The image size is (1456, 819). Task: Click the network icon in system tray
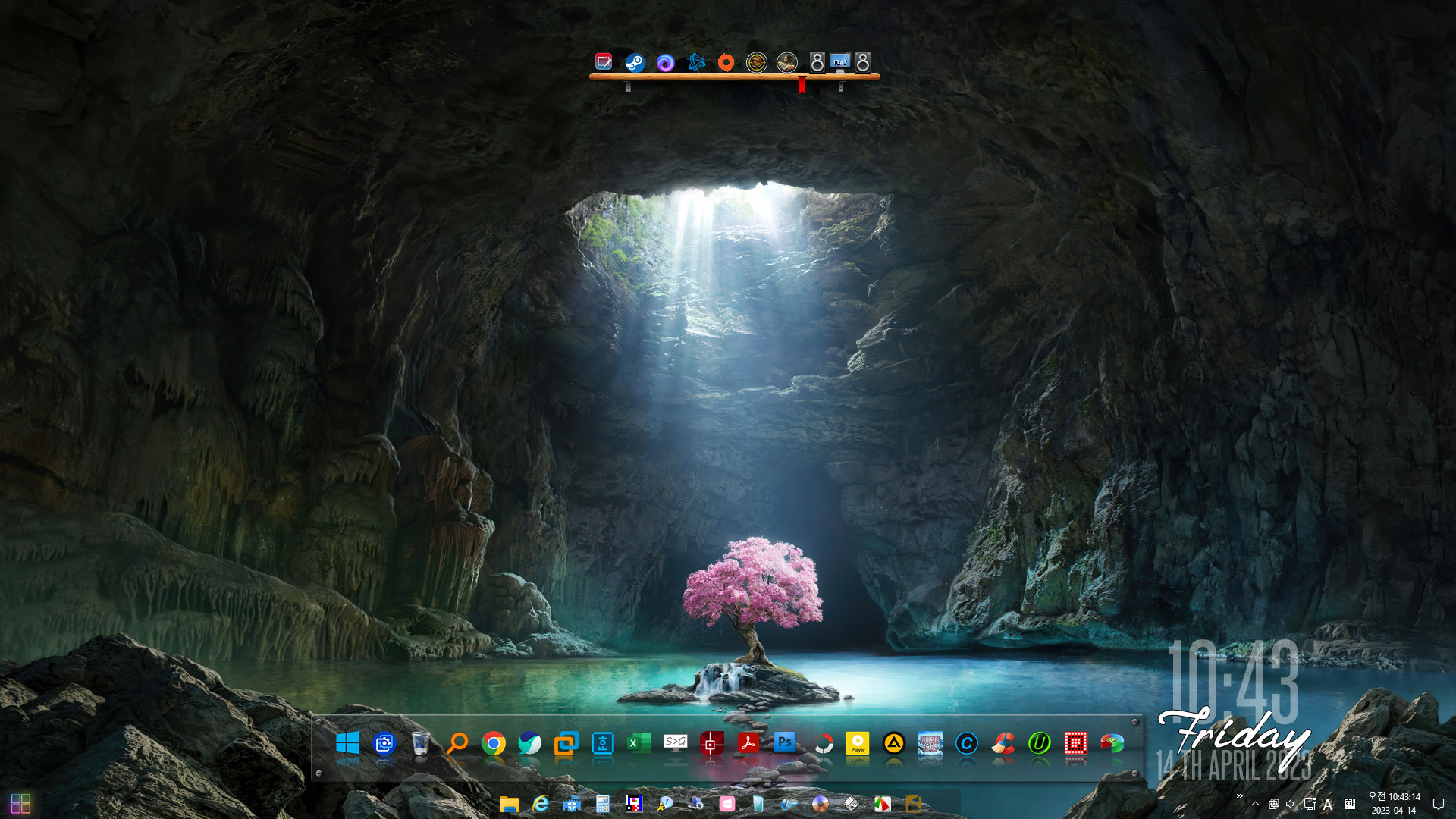(x=1310, y=804)
